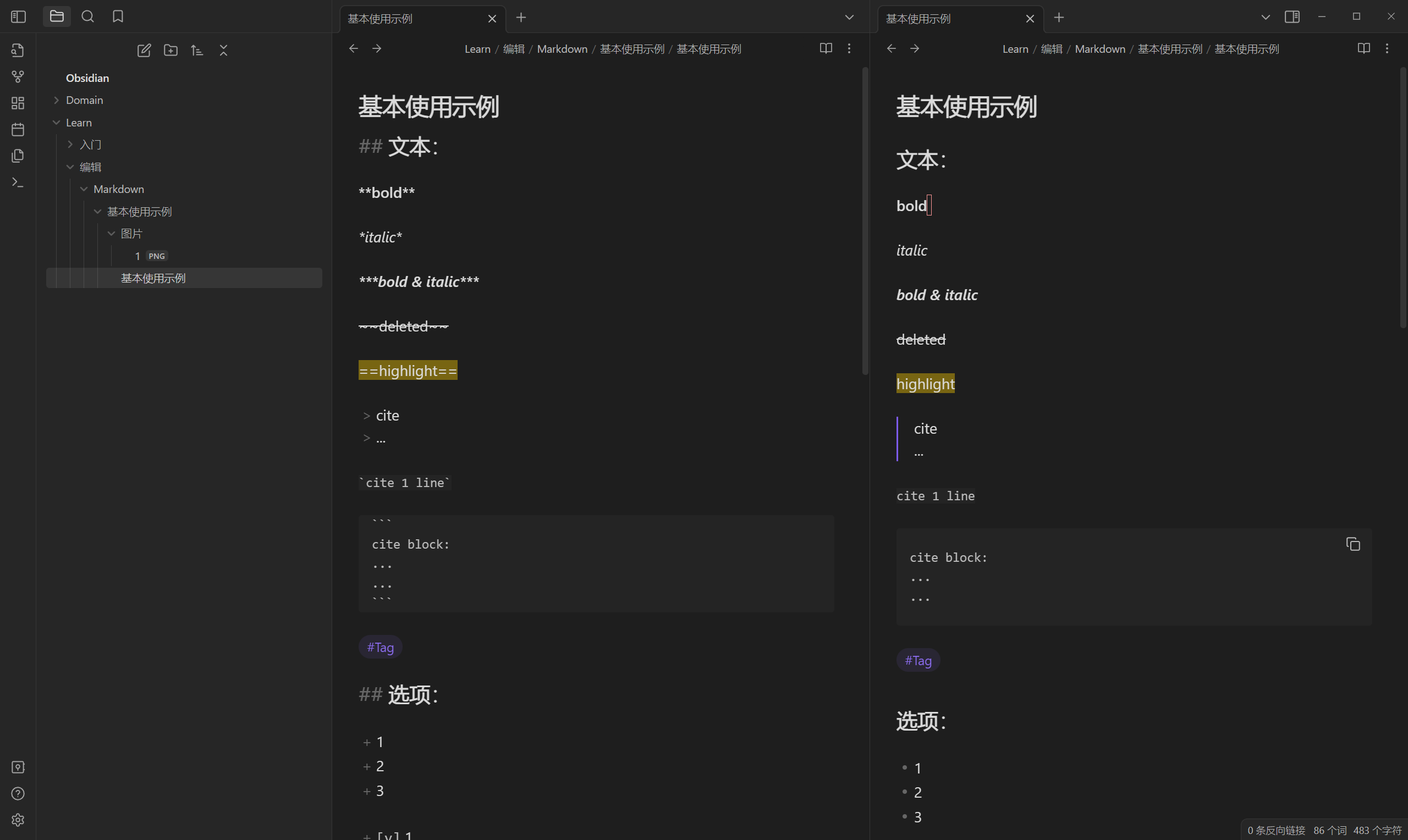Create a new note in the file explorer
This screenshot has height=840, width=1408.
[x=144, y=51]
